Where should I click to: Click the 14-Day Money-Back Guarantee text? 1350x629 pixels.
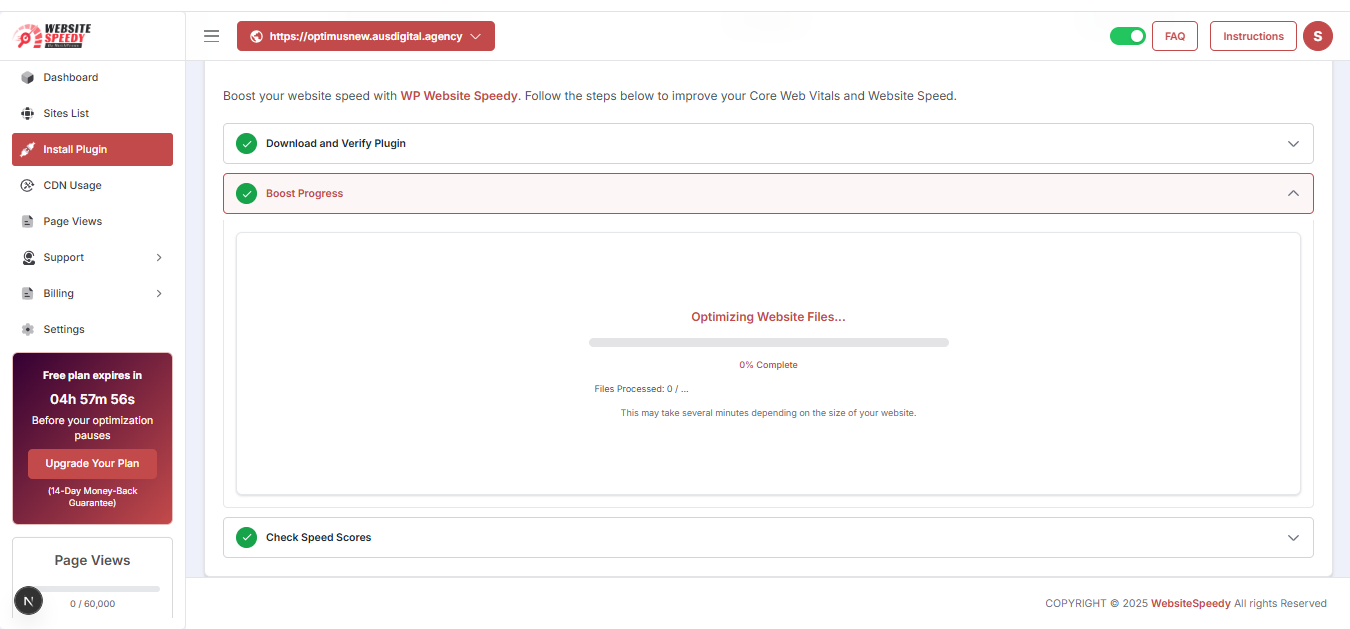tap(92, 497)
